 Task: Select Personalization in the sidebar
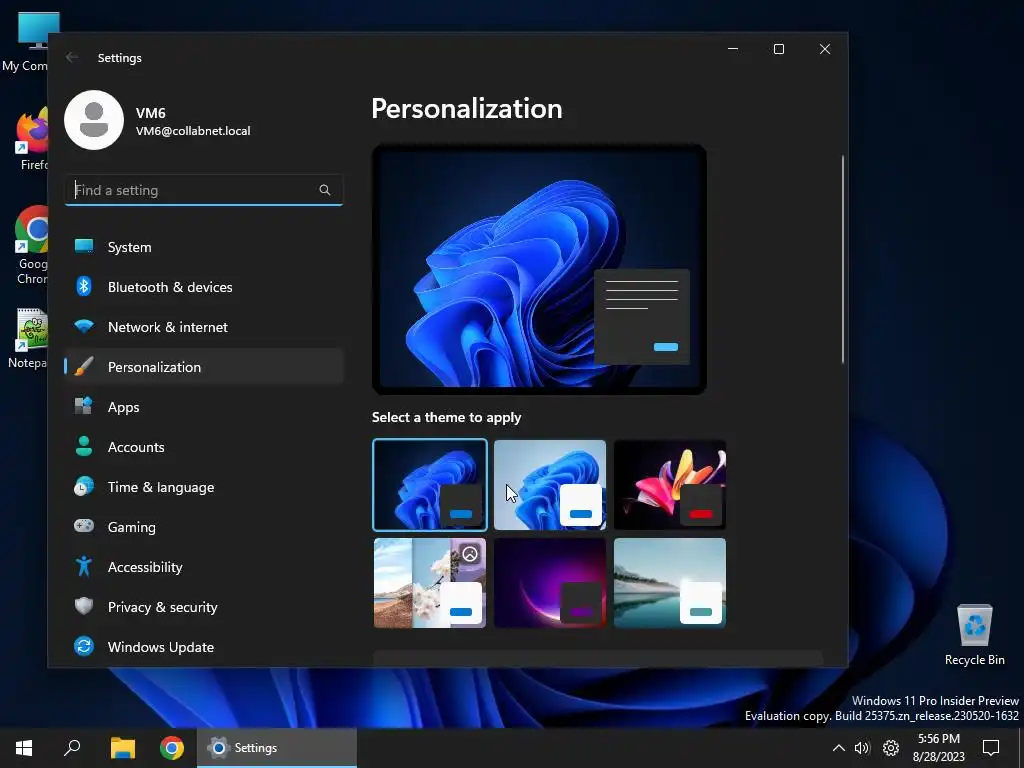(204, 367)
